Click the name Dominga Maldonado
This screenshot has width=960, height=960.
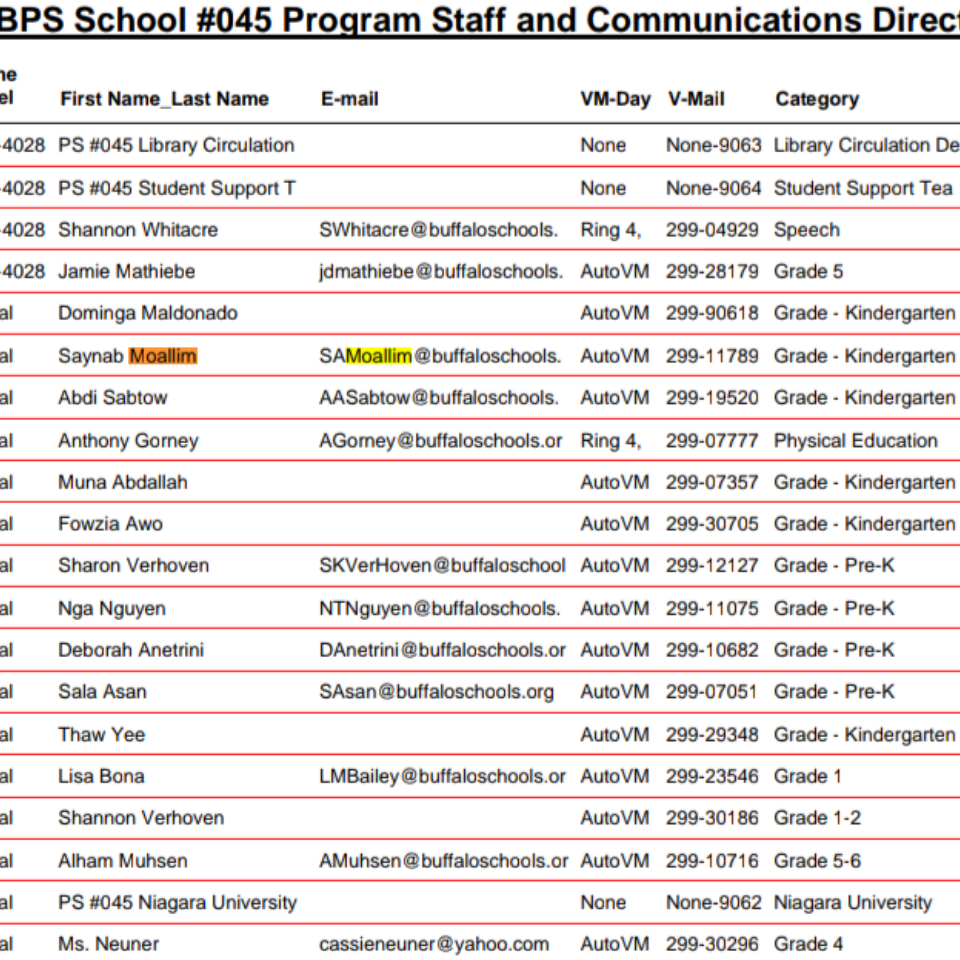[x=148, y=313]
